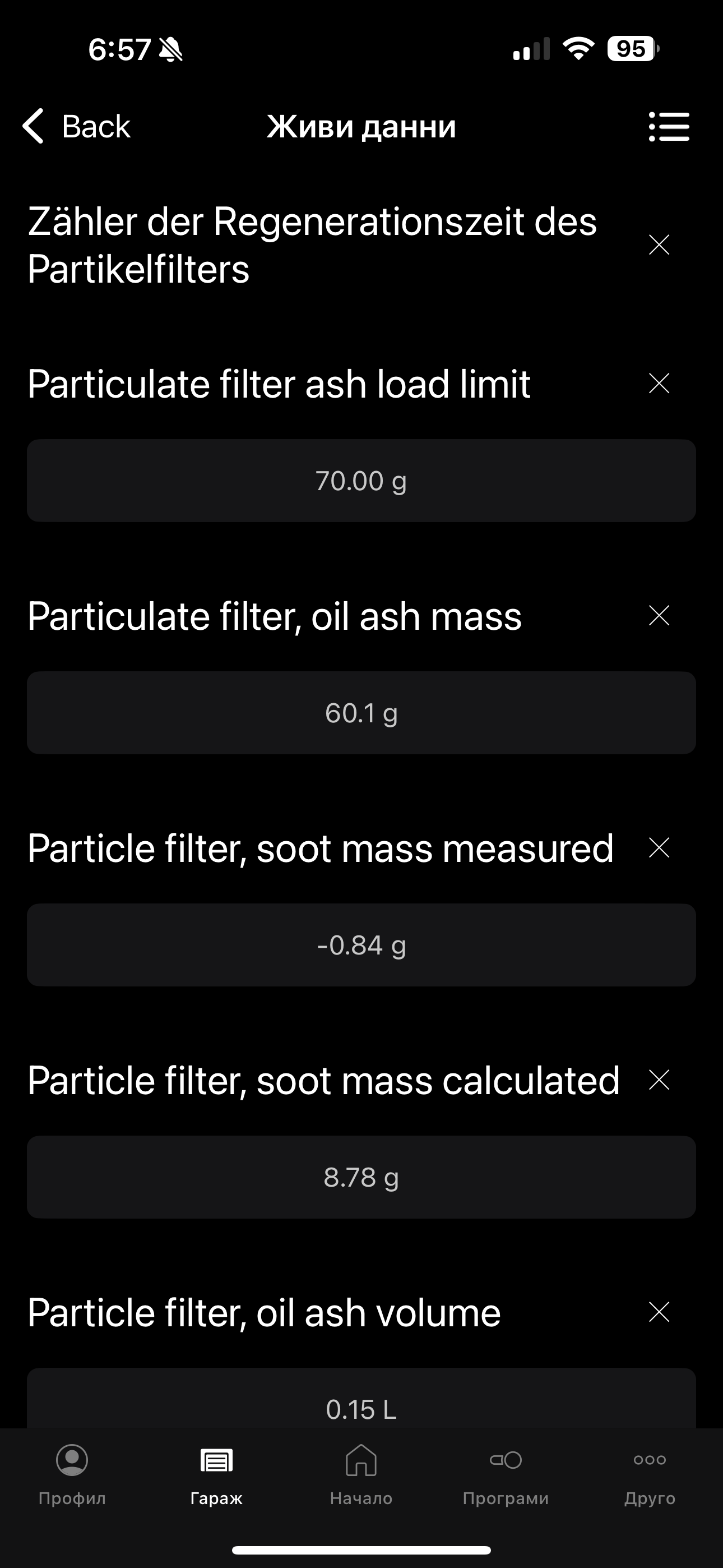
Task: Remove Particulate filter ash load limit entry
Action: [659, 384]
